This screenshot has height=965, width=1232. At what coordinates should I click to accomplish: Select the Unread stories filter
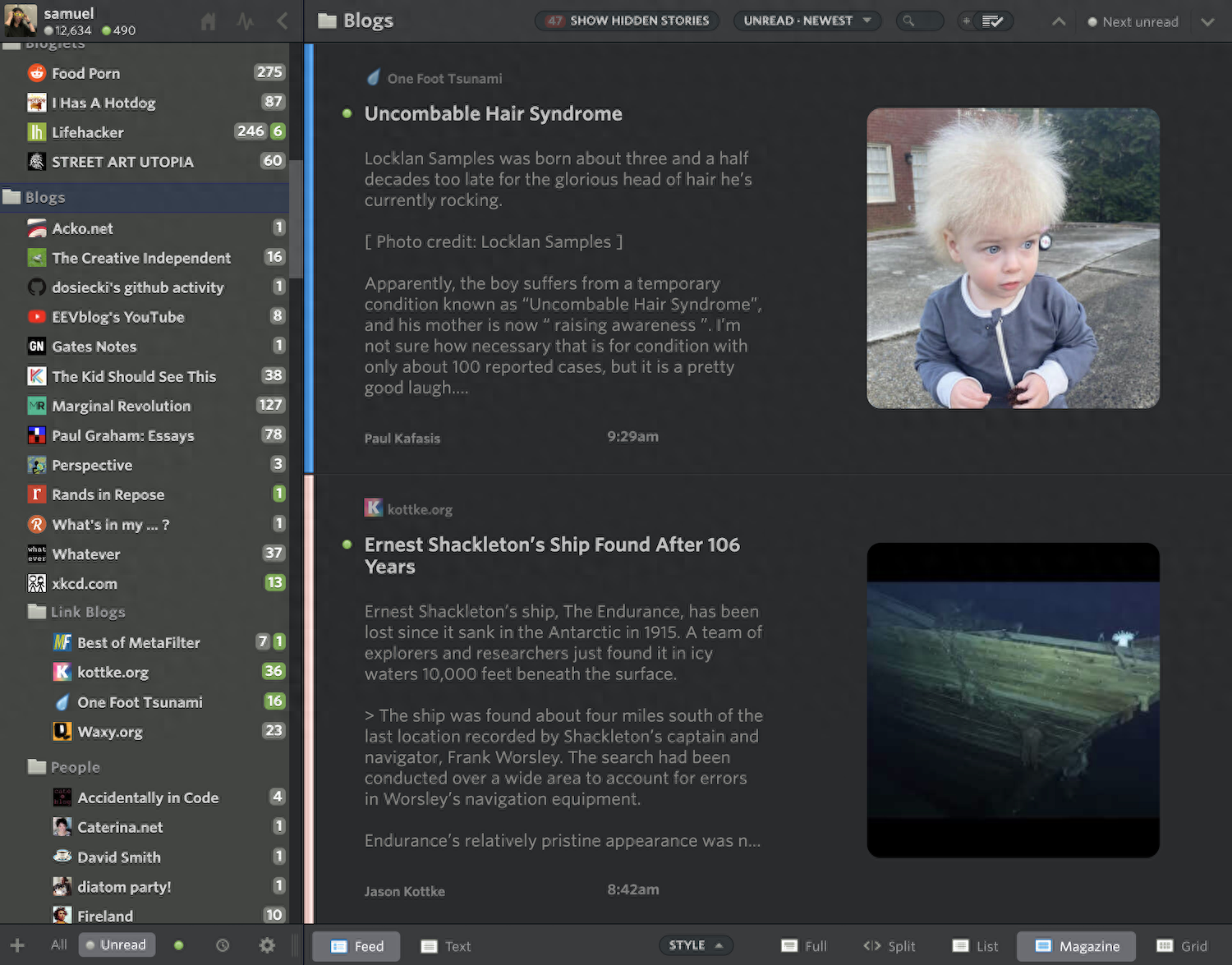tap(117, 945)
